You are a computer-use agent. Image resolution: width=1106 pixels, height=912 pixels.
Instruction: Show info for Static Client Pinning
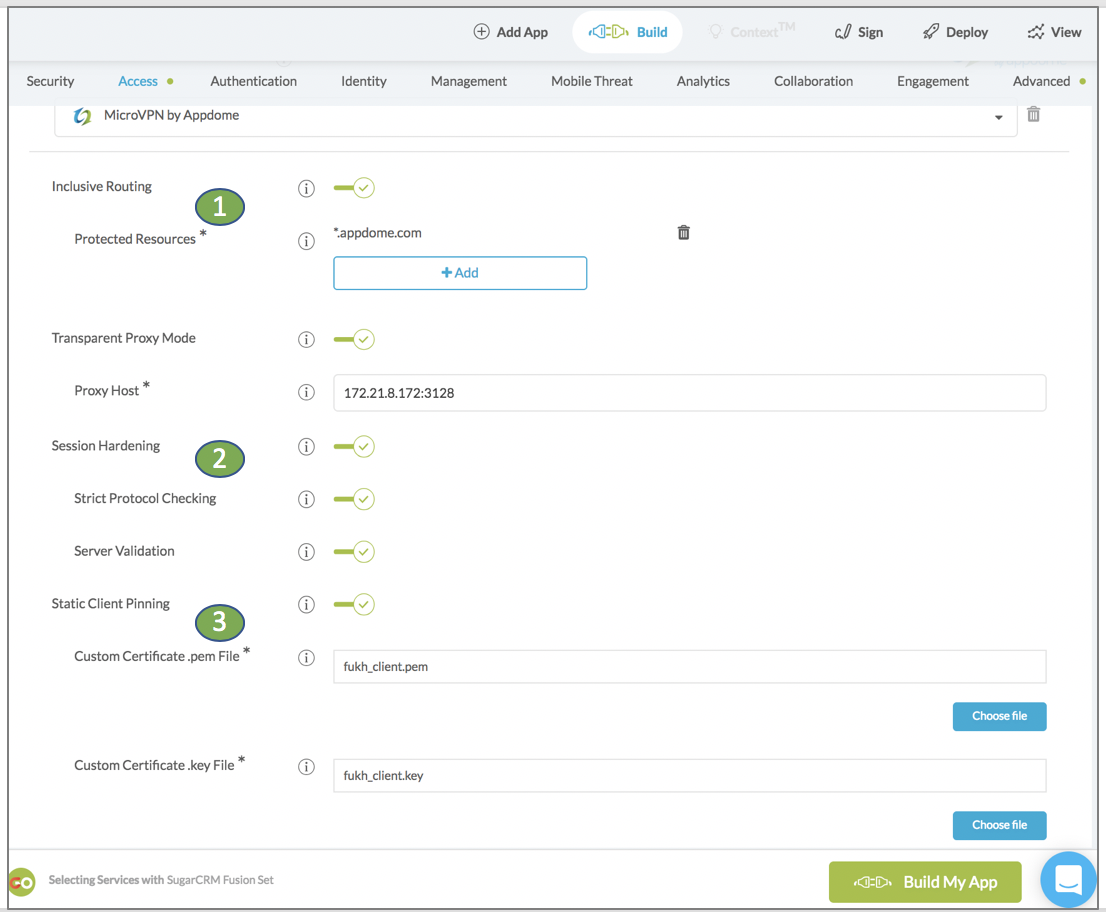[x=306, y=604]
